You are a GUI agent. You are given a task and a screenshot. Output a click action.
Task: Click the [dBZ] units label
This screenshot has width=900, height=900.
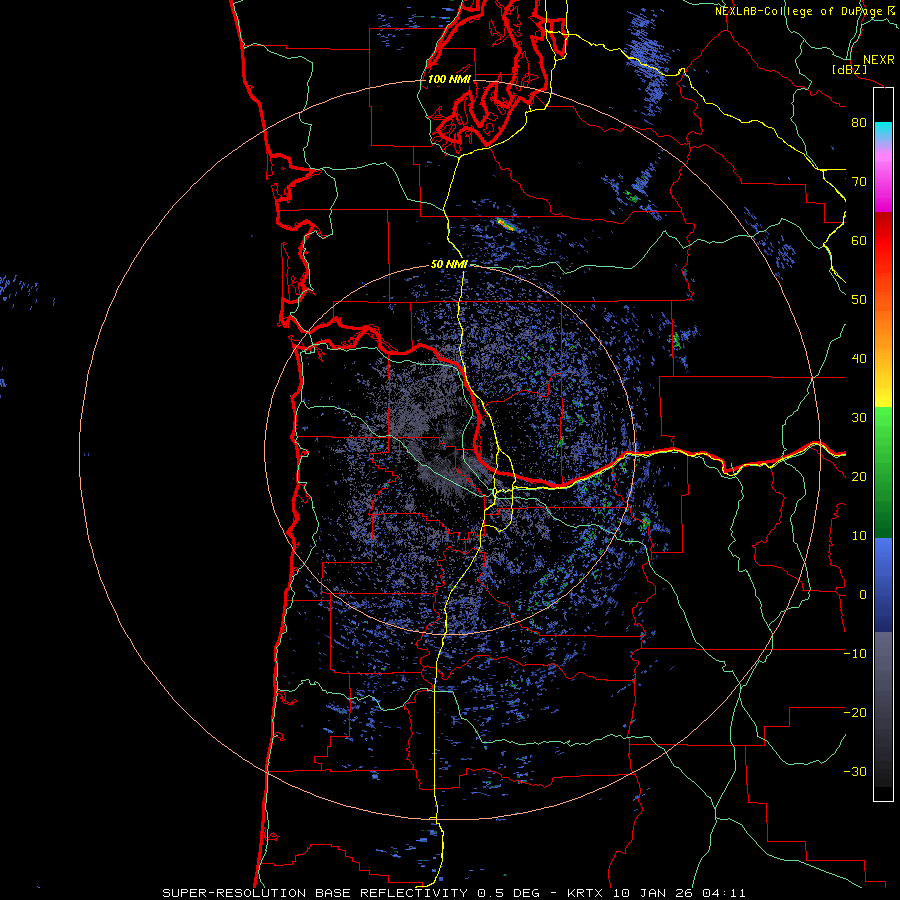[849, 69]
